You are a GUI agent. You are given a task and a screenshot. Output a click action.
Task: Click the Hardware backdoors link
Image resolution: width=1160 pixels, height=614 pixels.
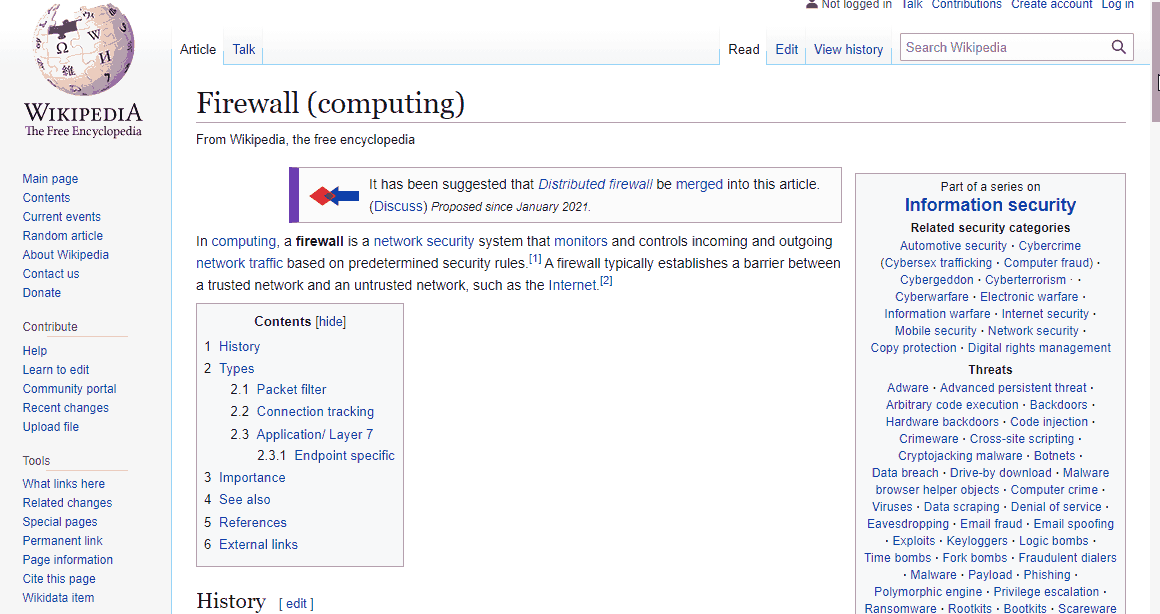(942, 422)
